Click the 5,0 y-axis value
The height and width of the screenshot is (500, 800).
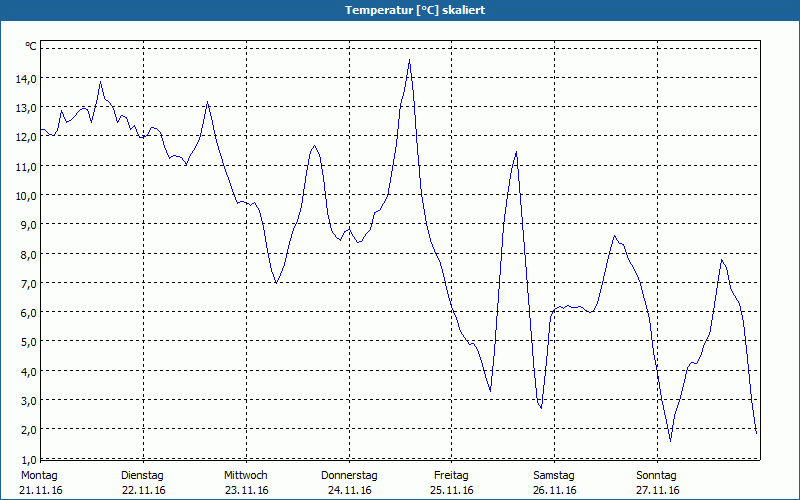[28, 342]
